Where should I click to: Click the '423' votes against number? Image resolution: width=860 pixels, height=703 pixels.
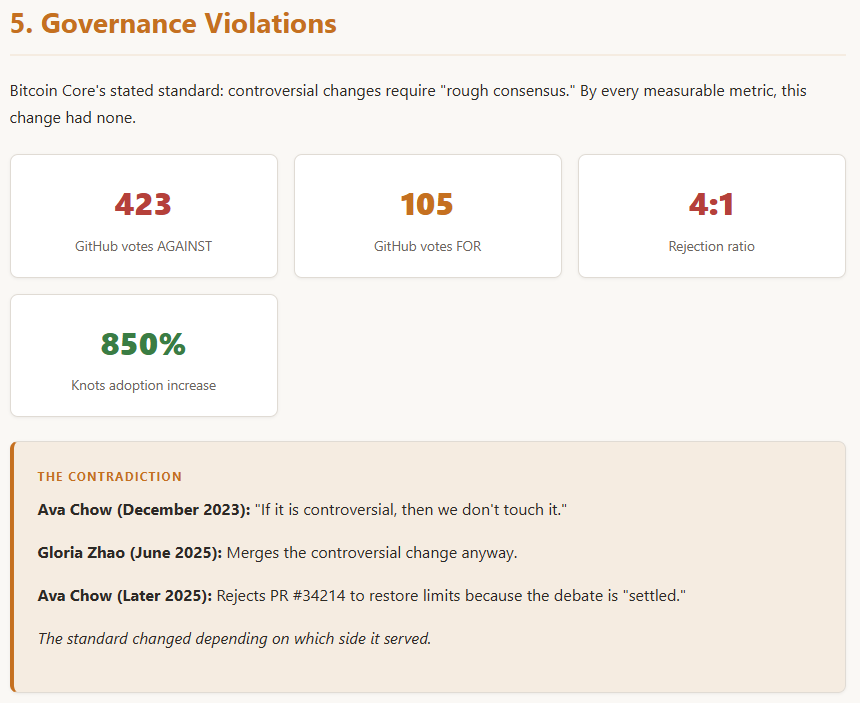(143, 205)
